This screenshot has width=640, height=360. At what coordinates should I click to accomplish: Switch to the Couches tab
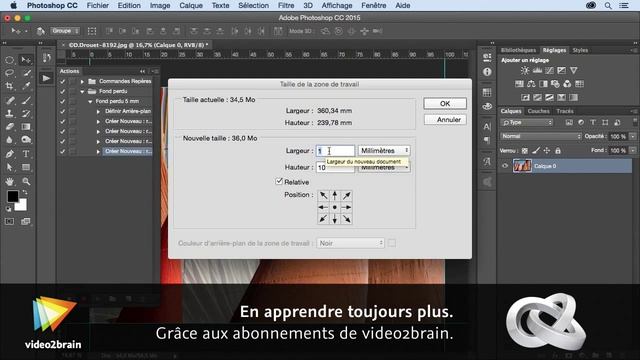pyautogui.click(x=538, y=111)
